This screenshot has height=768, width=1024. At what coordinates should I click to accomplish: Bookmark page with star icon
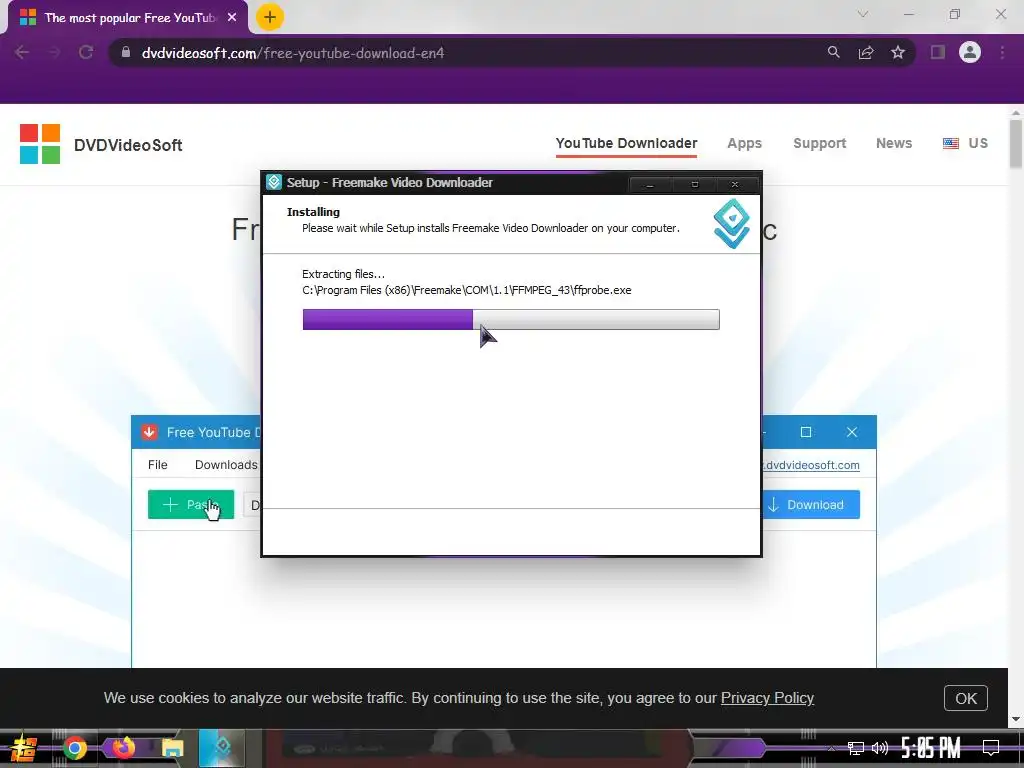click(898, 52)
